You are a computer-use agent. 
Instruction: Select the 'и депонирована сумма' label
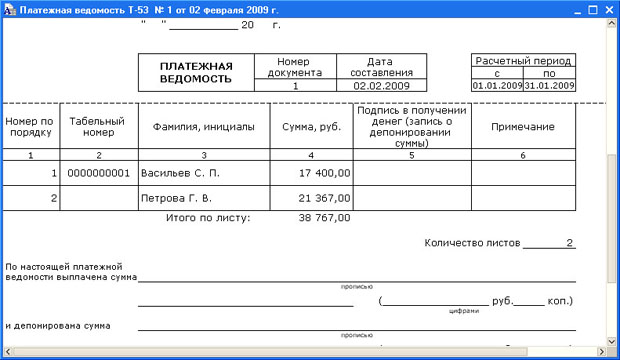coord(58,326)
